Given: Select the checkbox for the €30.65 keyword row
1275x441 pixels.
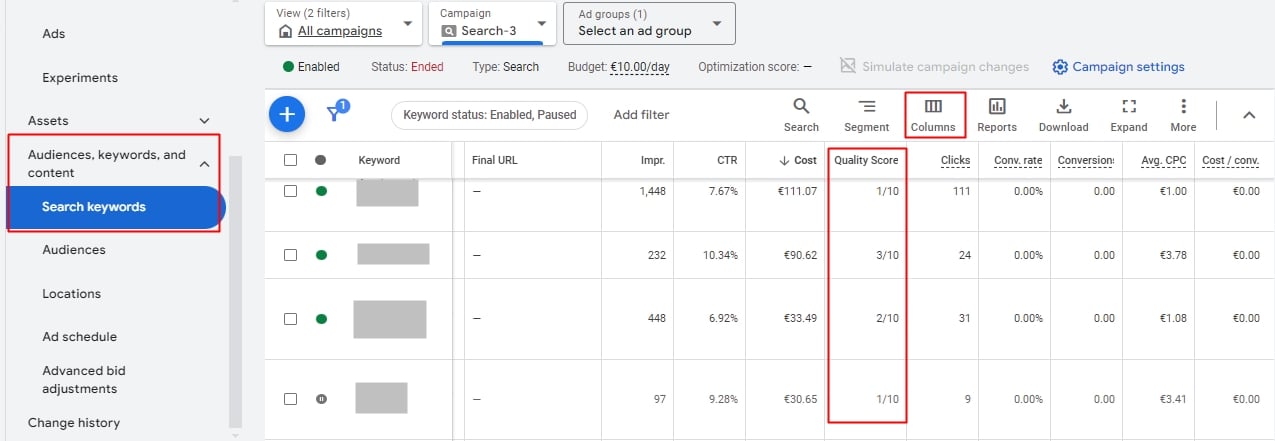Looking at the screenshot, I should click(291, 398).
